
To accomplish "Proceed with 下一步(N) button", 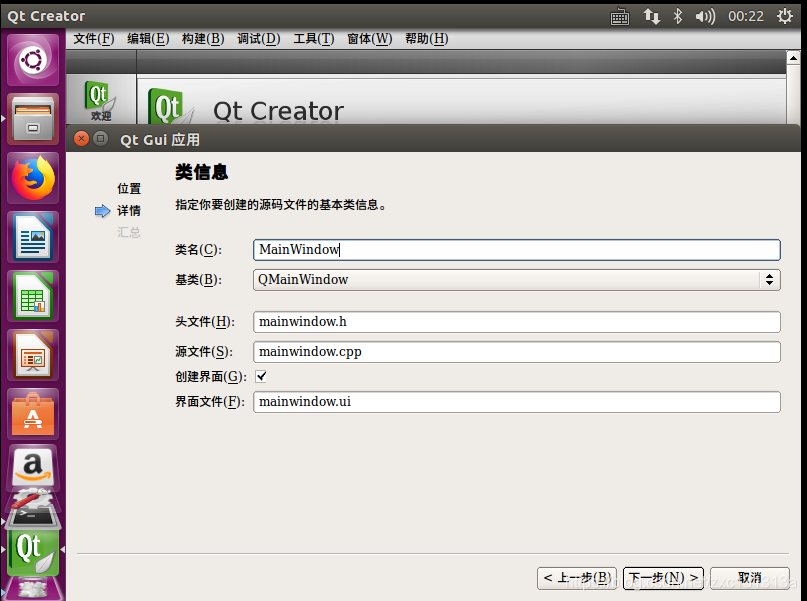I will click(x=663, y=578).
